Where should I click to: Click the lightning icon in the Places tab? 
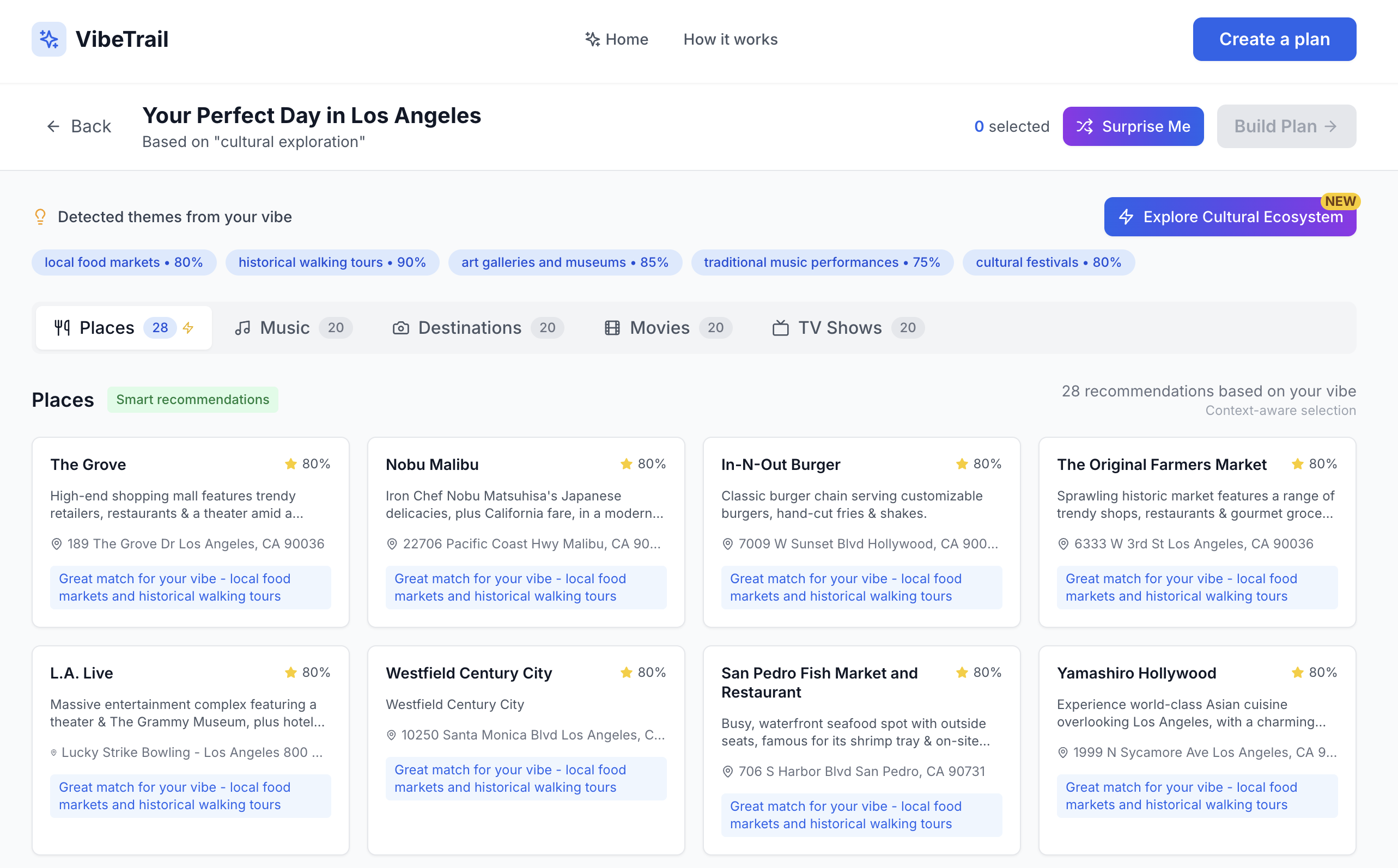pos(189,328)
